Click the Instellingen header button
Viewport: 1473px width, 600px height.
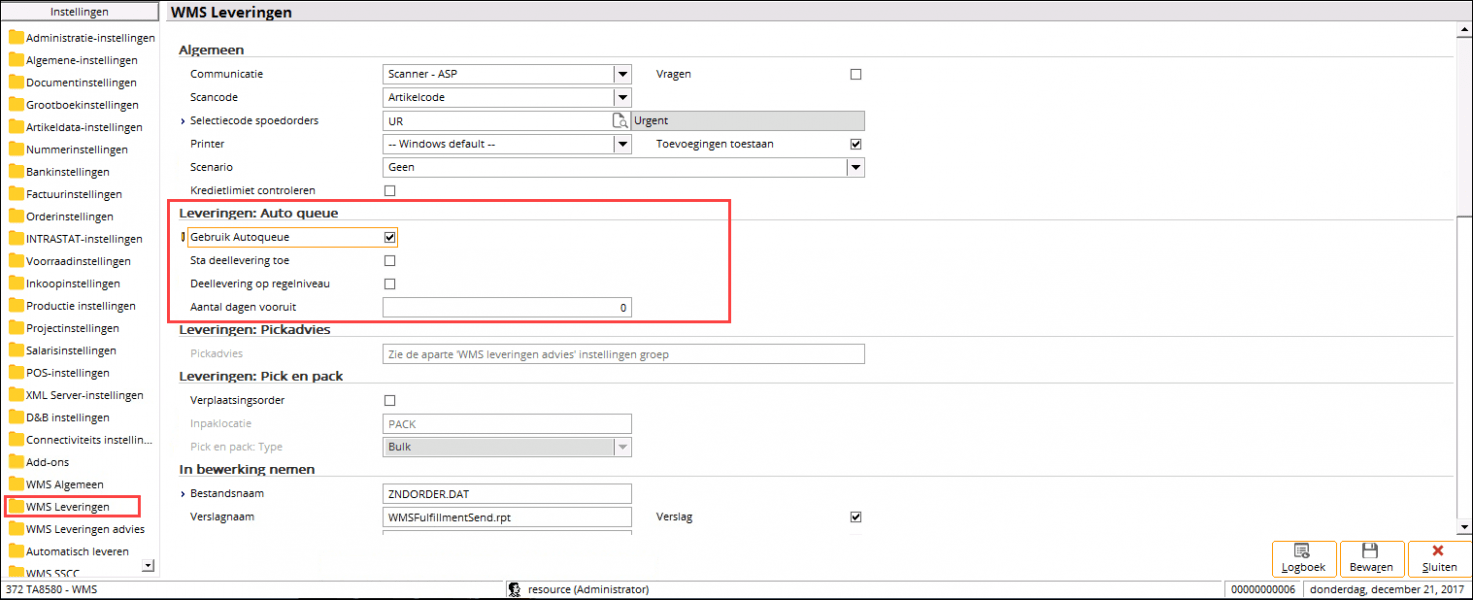click(x=80, y=12)
